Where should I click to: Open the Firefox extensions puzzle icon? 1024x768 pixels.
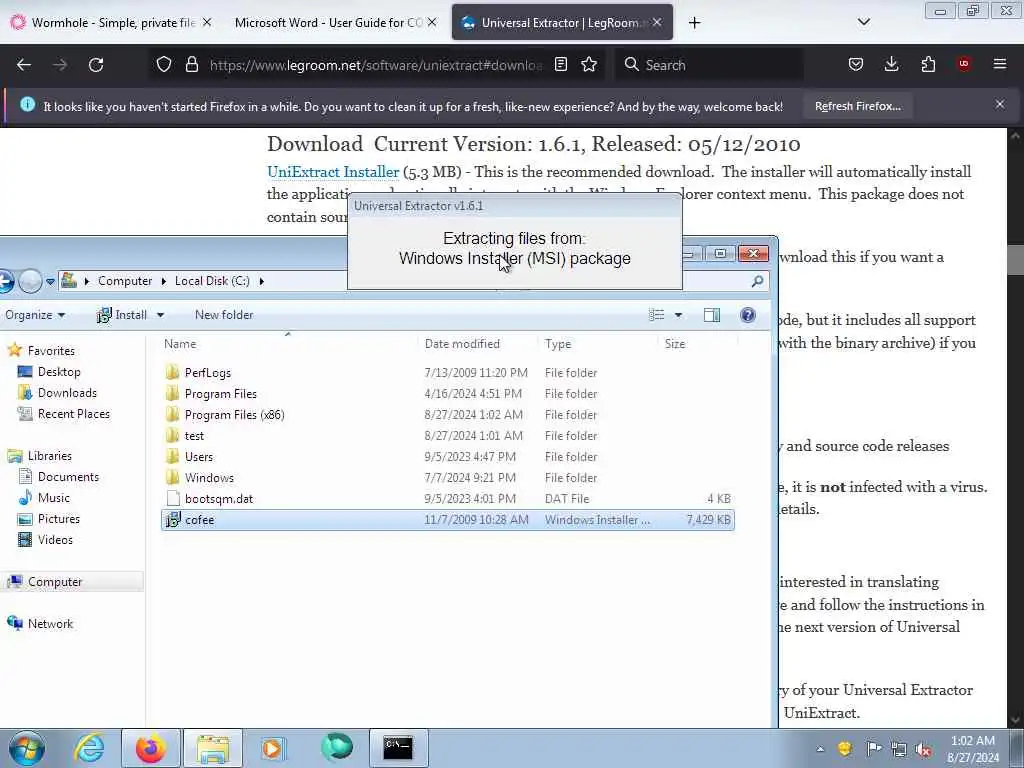click(928, 64)
